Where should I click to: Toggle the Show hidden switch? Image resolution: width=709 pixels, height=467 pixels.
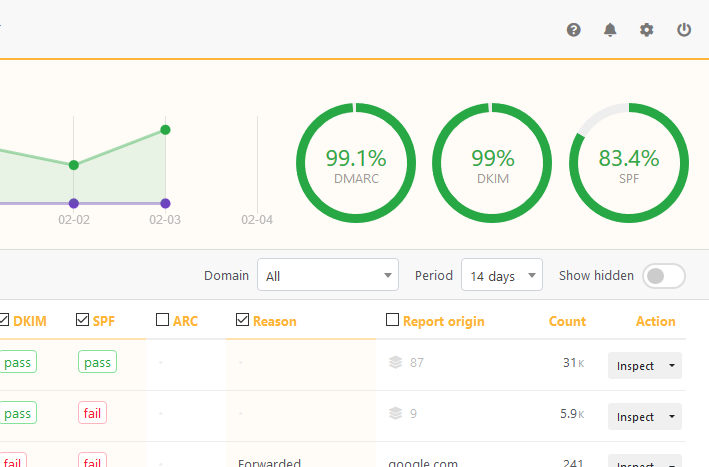(x=664, y=276)
